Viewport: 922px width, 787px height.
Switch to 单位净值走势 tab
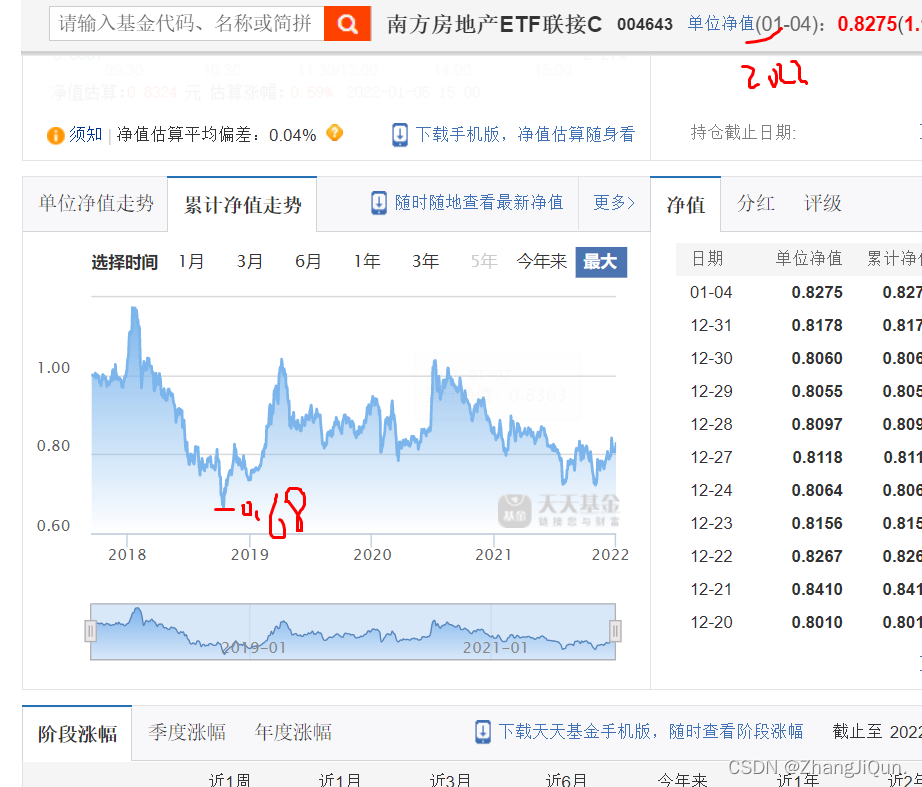coord(96,204)
